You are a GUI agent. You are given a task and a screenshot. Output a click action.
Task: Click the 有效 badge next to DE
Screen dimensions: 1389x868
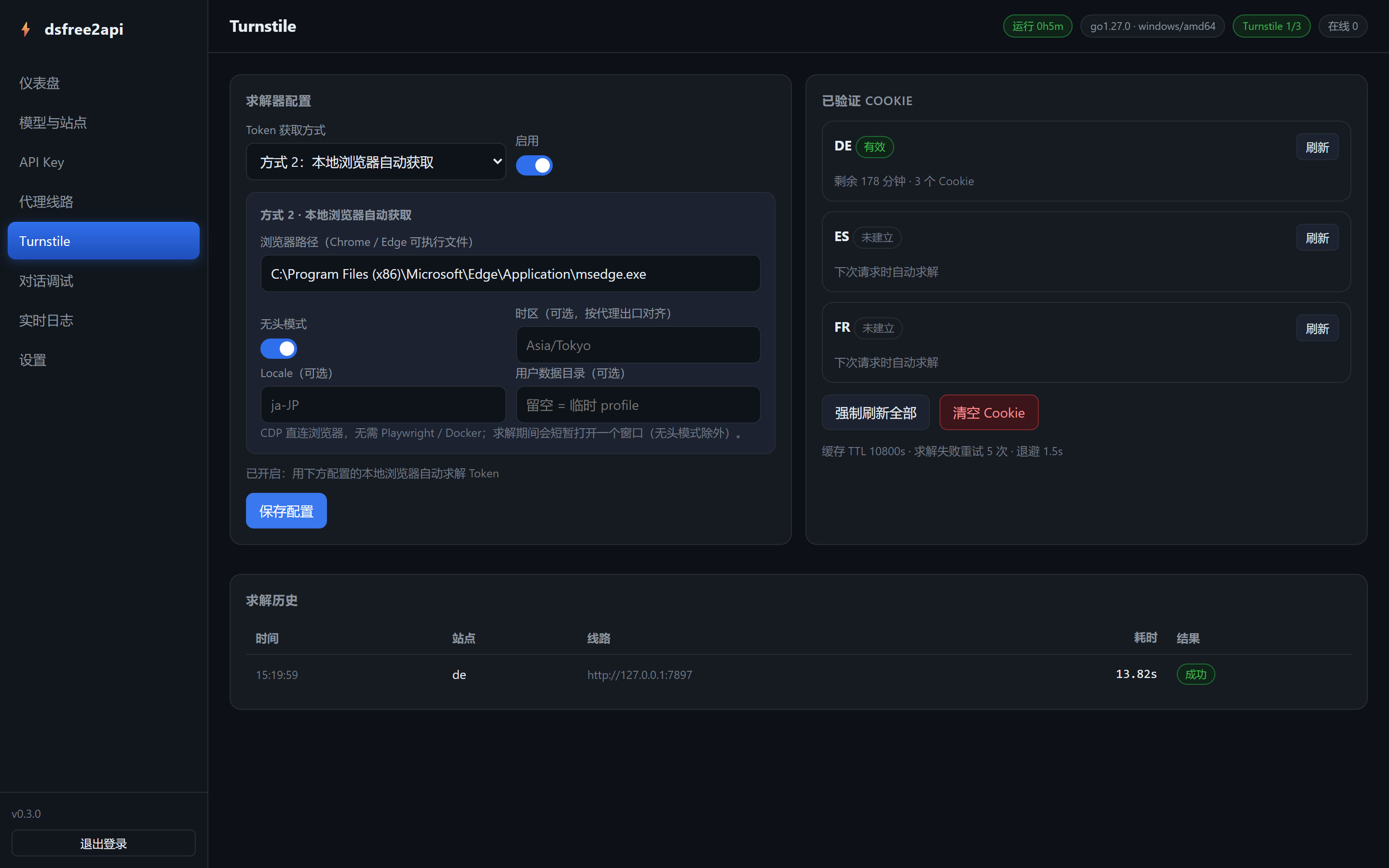875,147
